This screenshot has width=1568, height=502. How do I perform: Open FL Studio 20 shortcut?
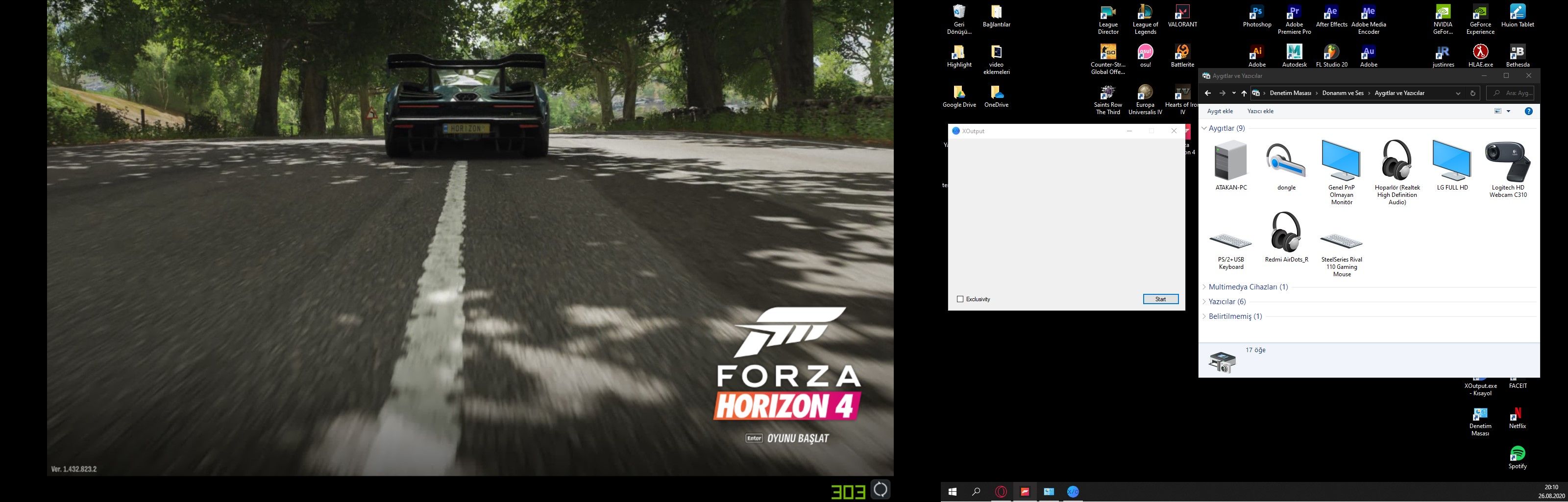click(1331, 56)
